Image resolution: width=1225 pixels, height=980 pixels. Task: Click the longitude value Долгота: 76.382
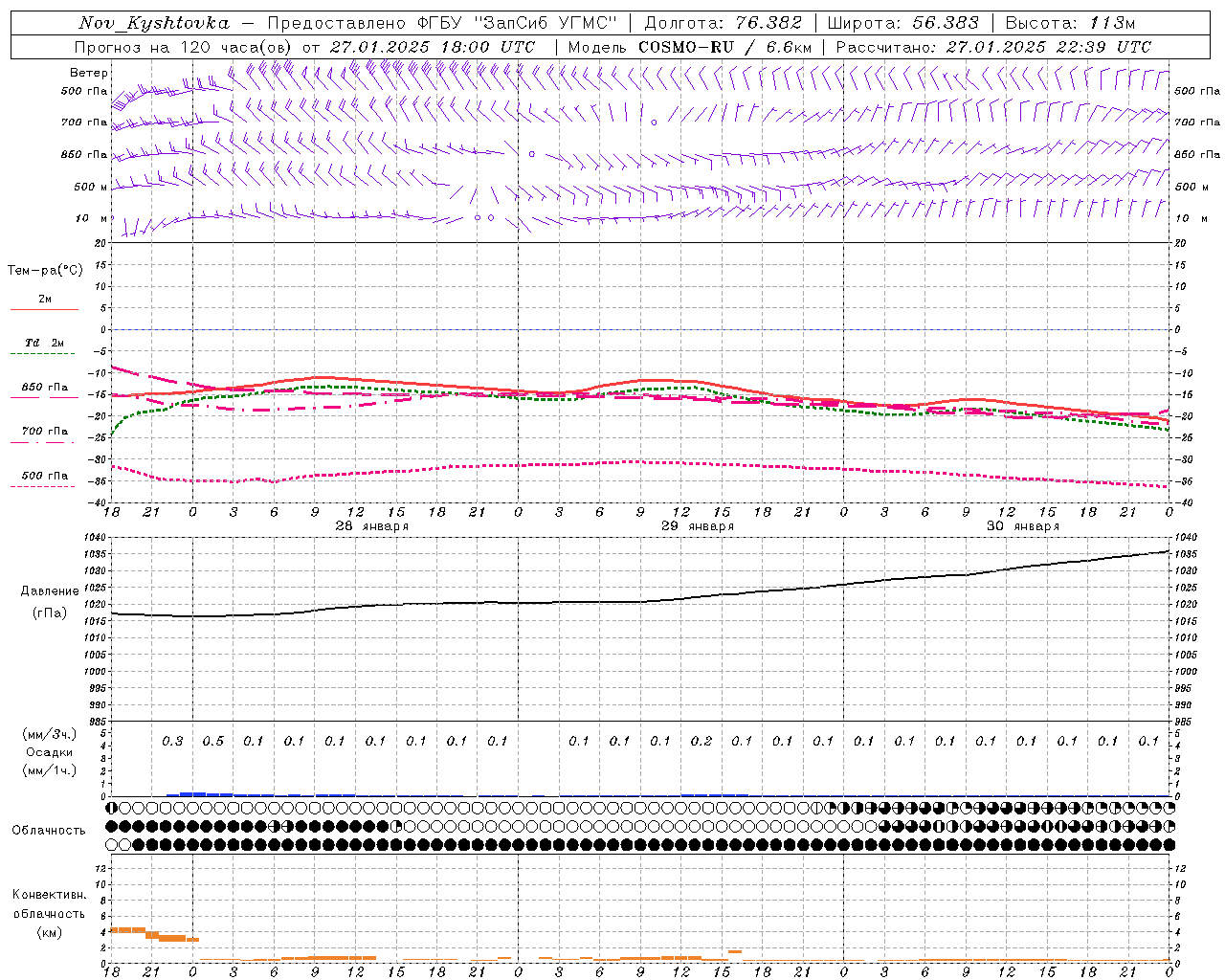click(x=724, y=23)
